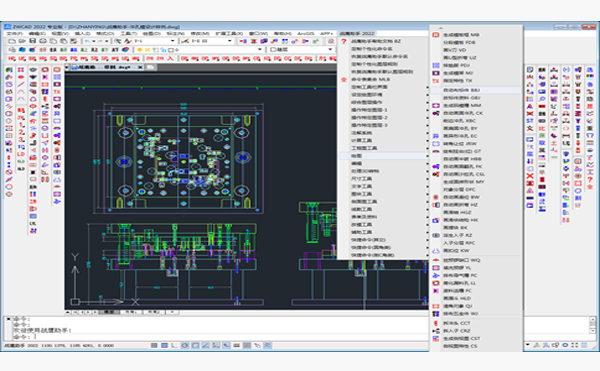Choose the submenu entry ending in CK

(476, 113)
